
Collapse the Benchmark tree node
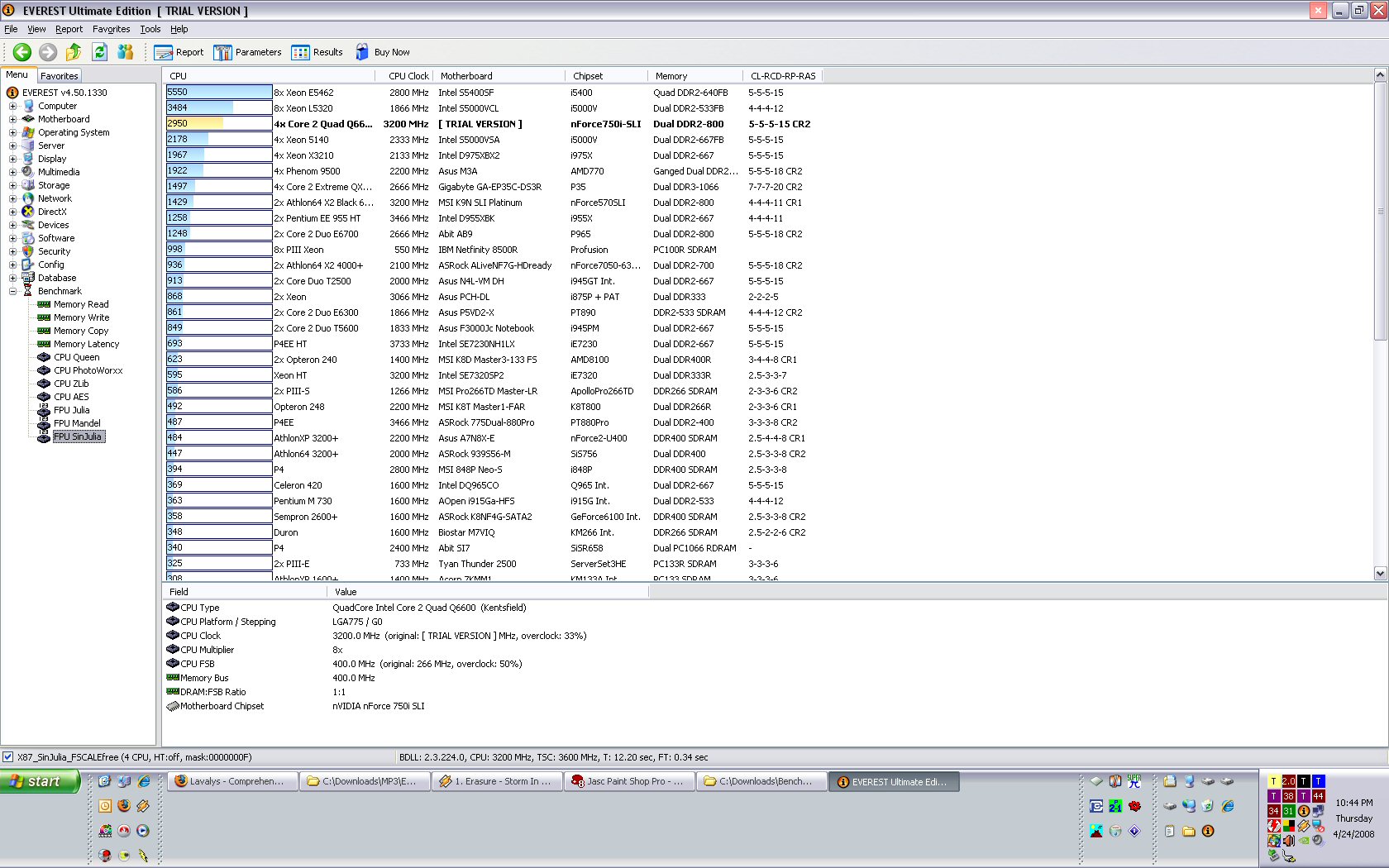pyautogui.click(x=12, y=291)
